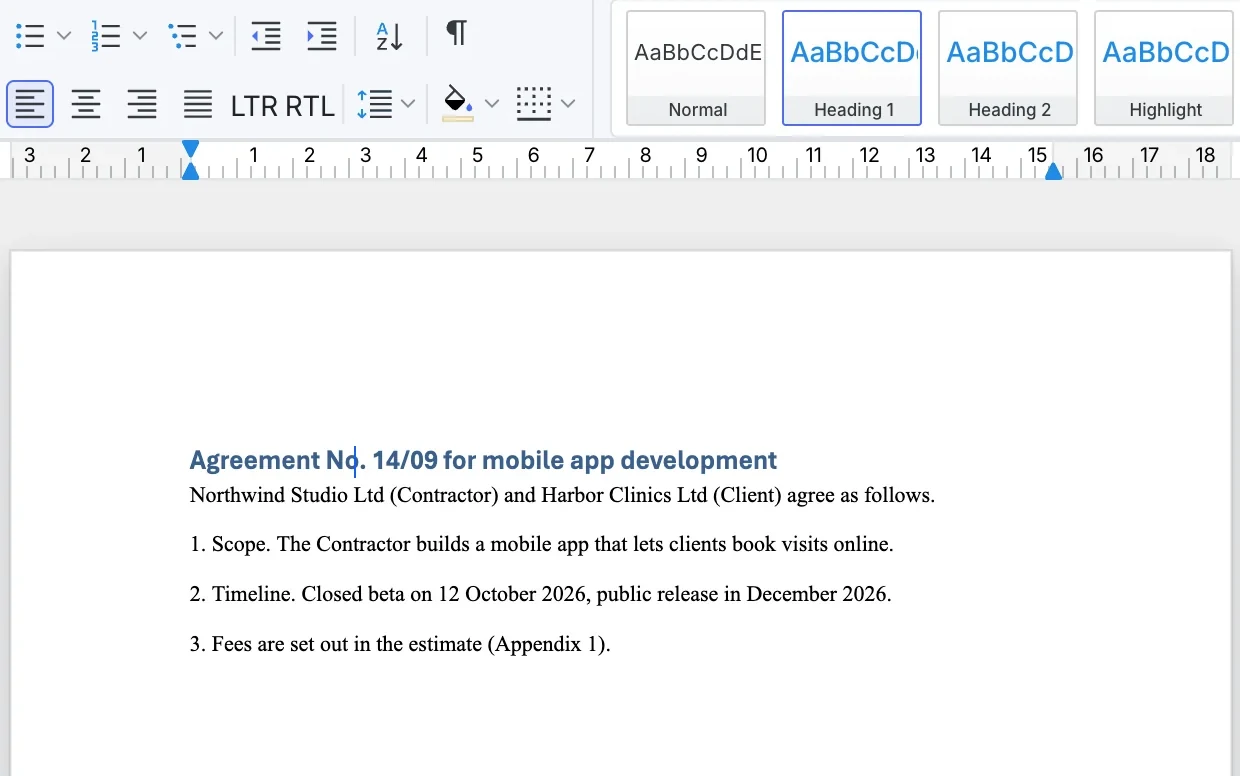Align text left
The height and width of the screenshot is (776, 1240).
pyautogui.click(x=30, y=104)
